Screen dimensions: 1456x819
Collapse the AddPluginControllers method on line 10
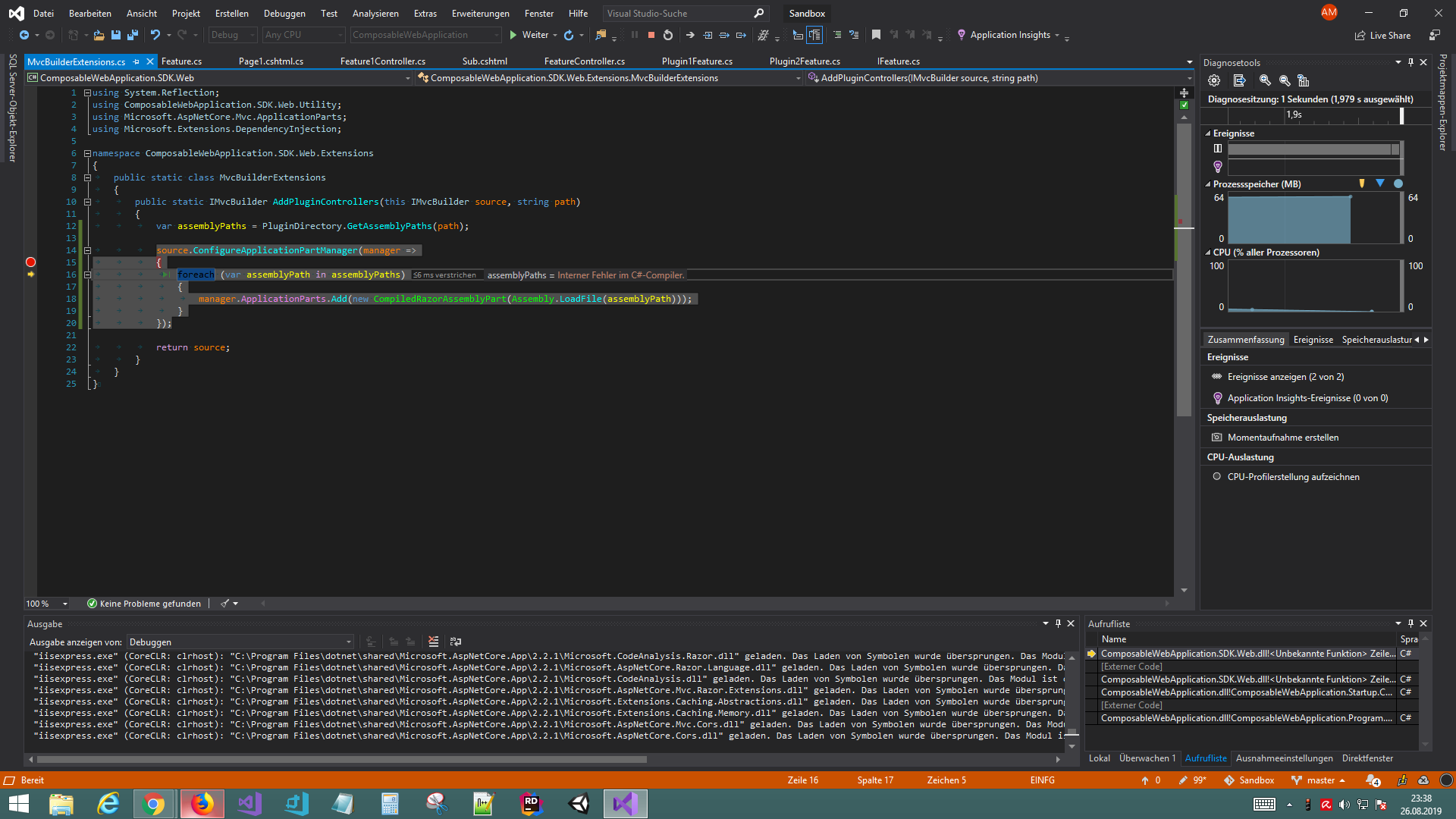[x=88, y=202]
